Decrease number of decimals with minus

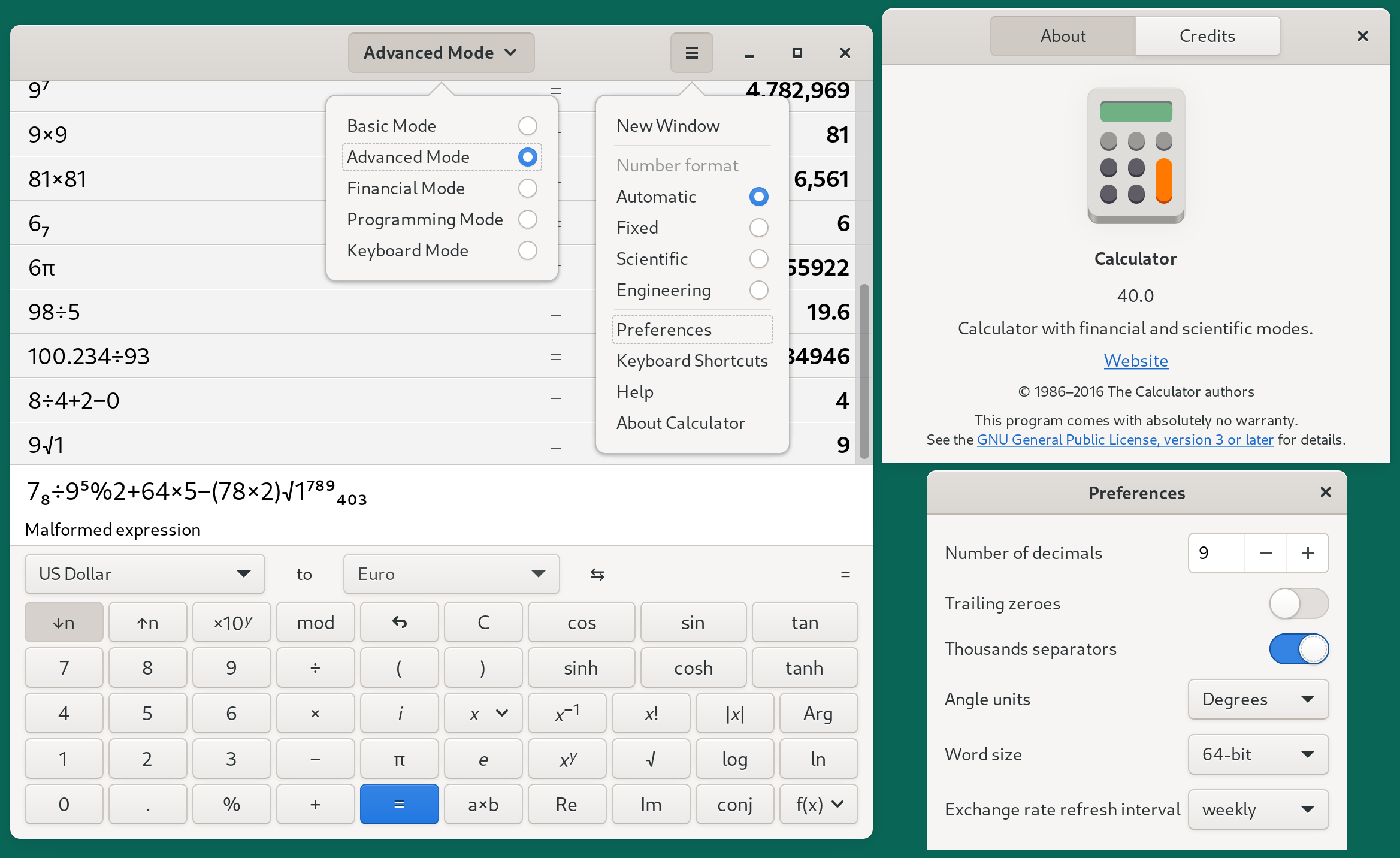pos(1266,553)
